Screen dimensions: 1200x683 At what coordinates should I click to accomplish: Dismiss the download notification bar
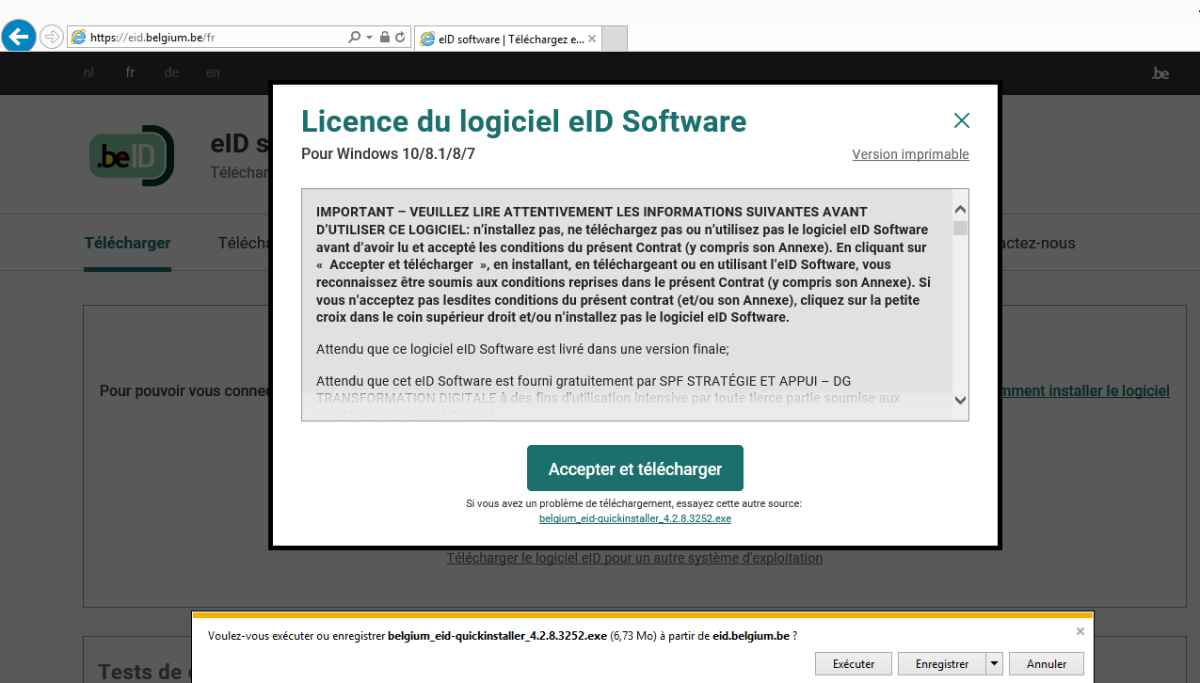[1080, 631]
